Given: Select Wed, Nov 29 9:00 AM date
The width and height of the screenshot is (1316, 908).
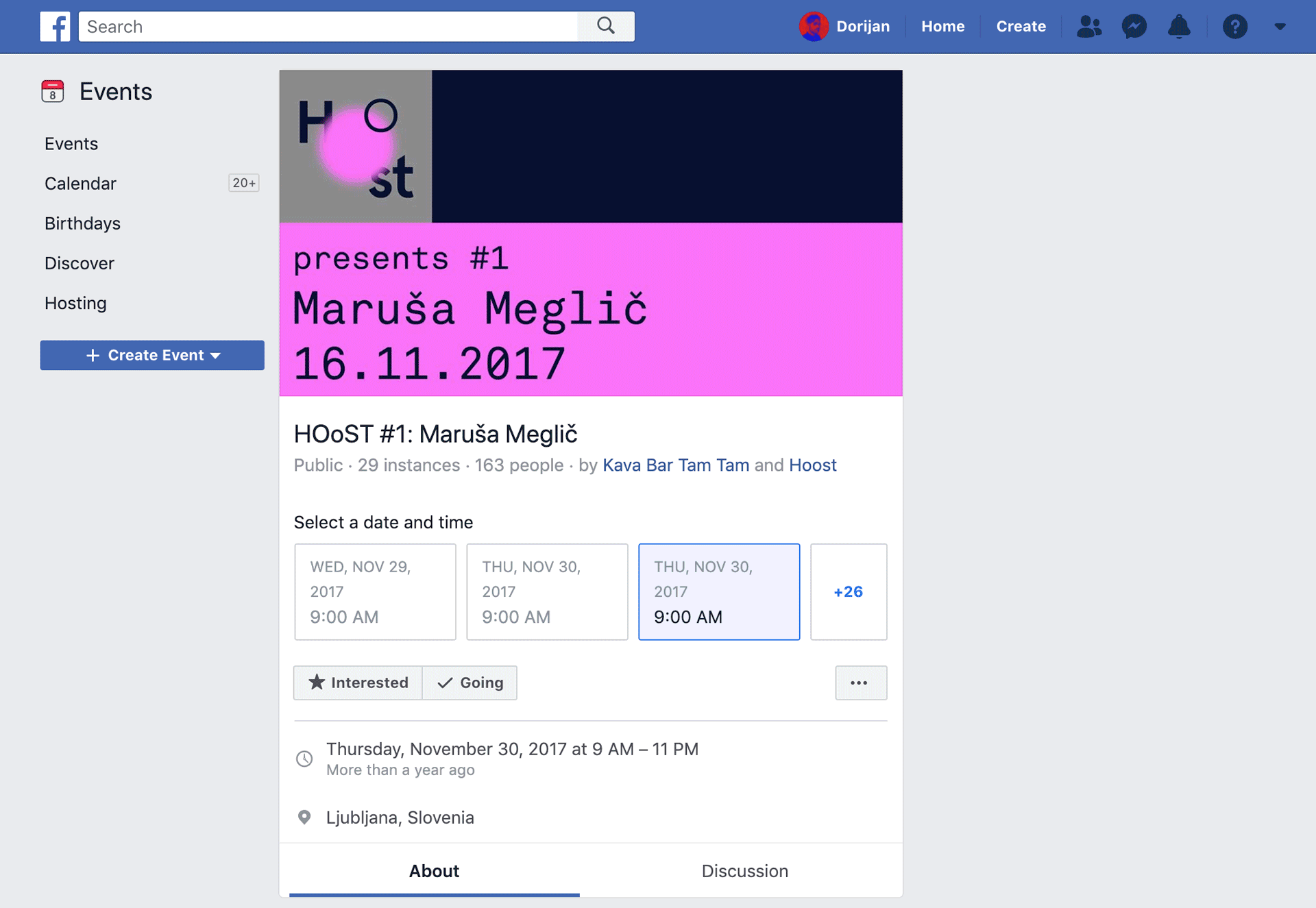Looking at the screenshot, I should click(375, 591).
